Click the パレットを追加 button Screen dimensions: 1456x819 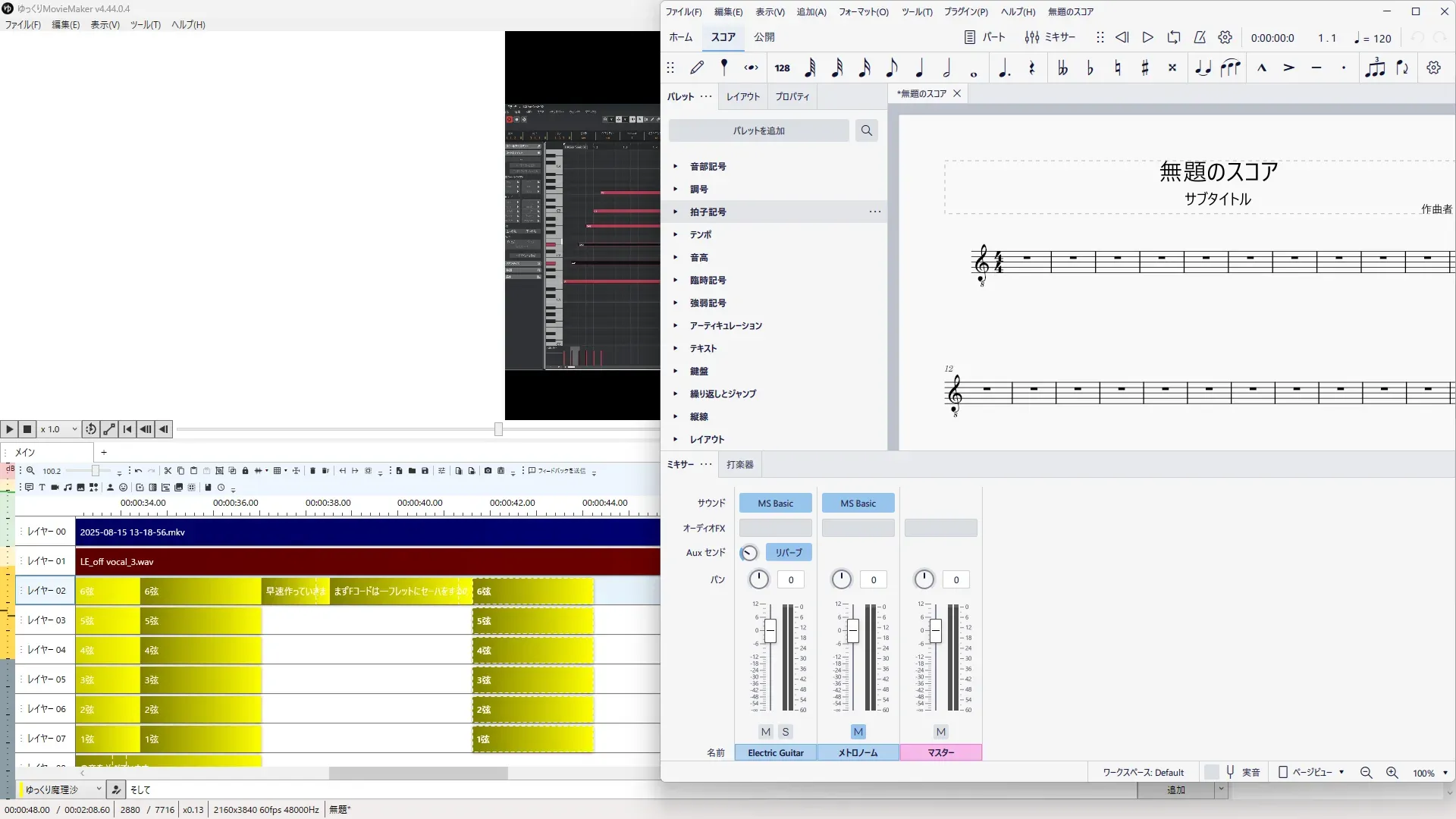[x=758, y=130]
